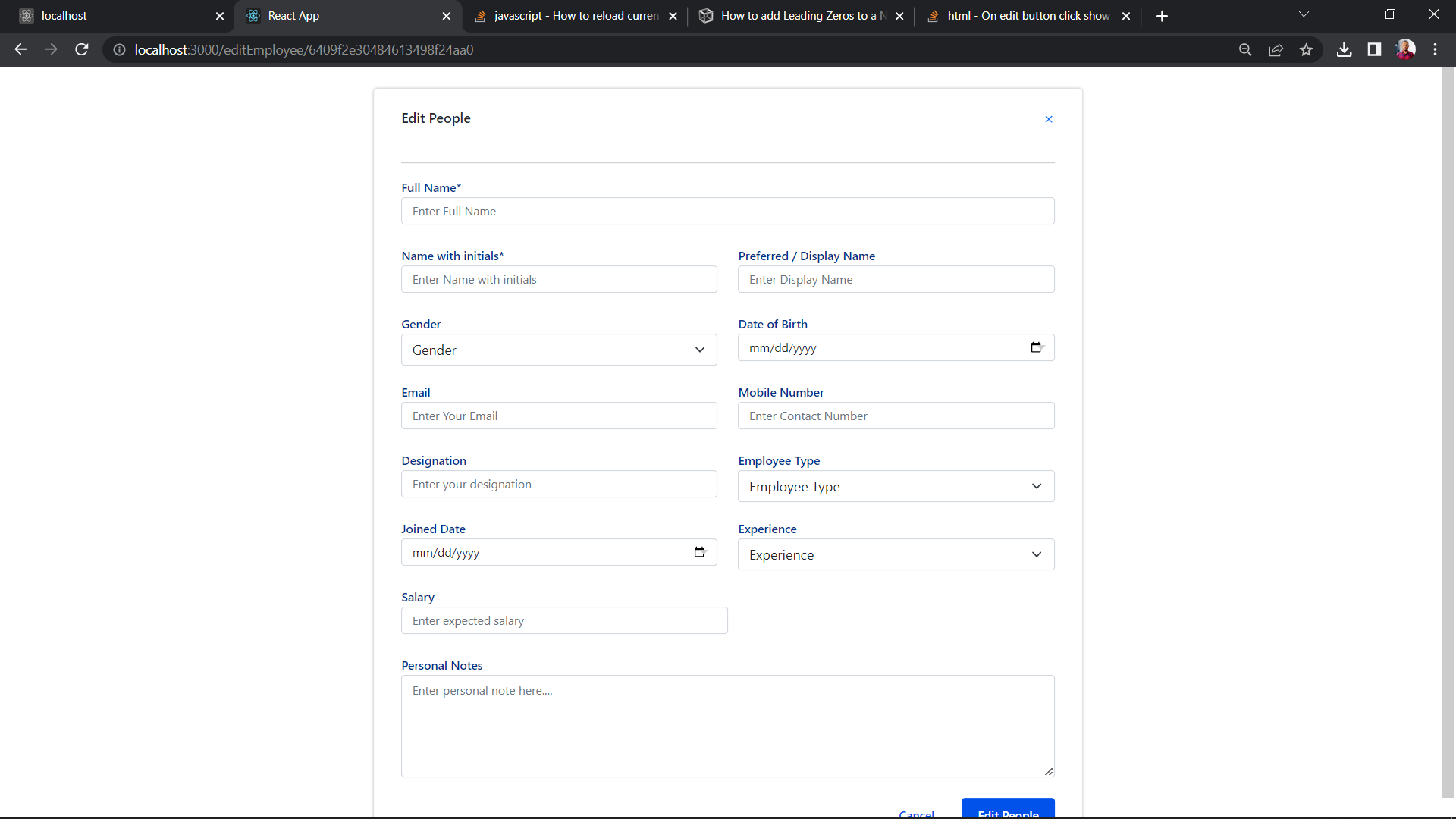Click the Edit People submit button

click(x=1008, y=808)
